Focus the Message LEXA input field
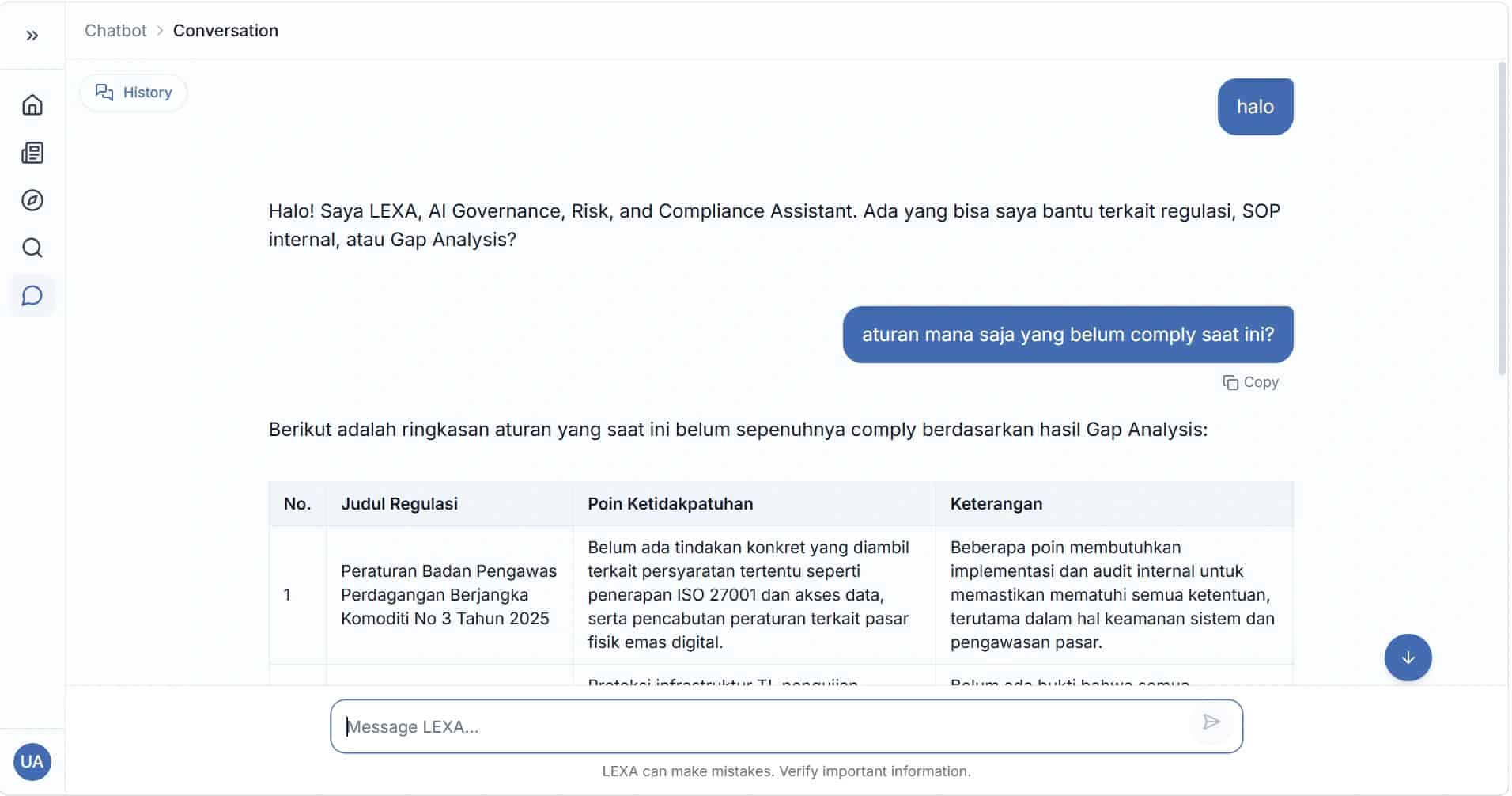The width and height of the screenshot is (1512, 796). pos(786,726)
